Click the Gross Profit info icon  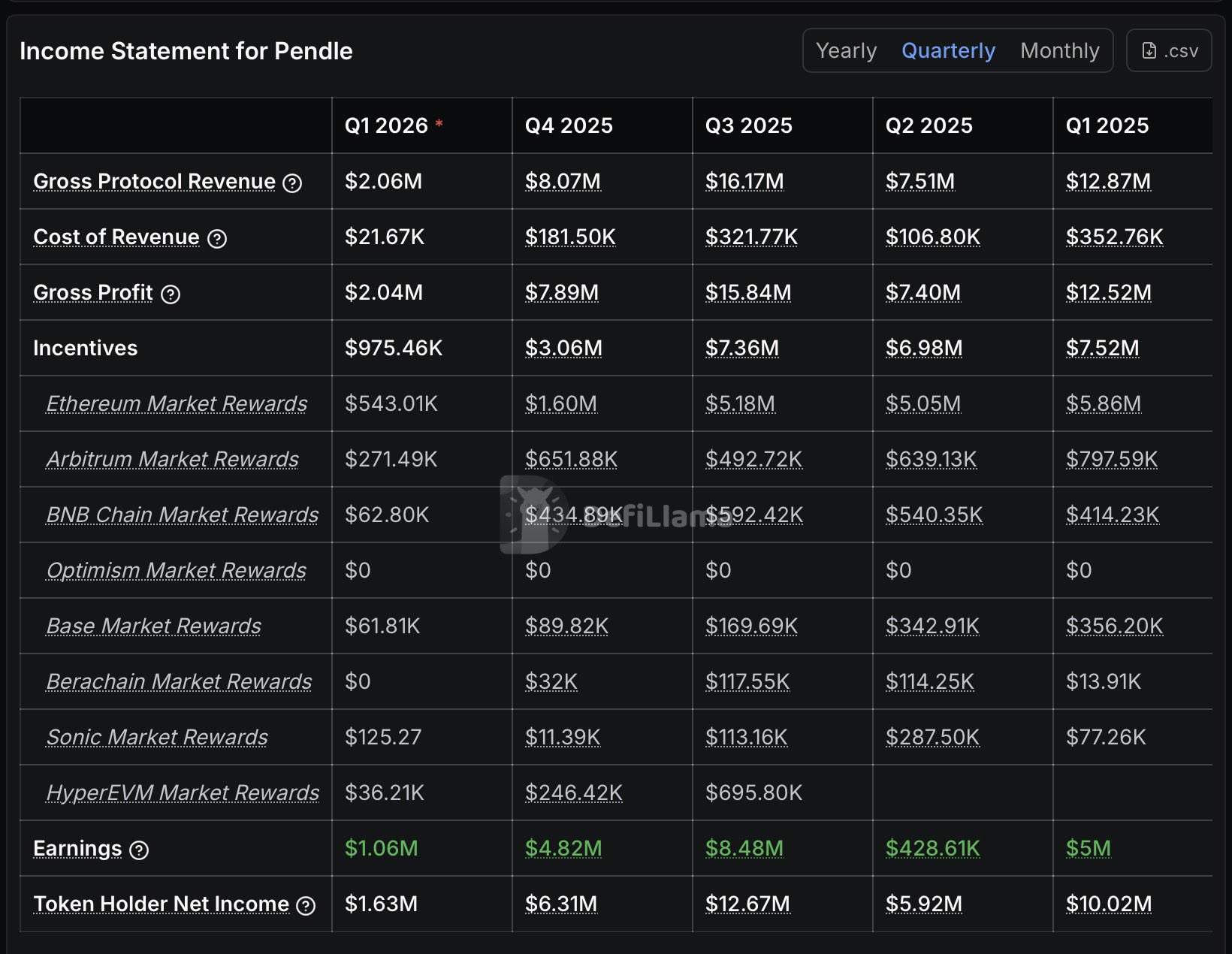point(171,294)
